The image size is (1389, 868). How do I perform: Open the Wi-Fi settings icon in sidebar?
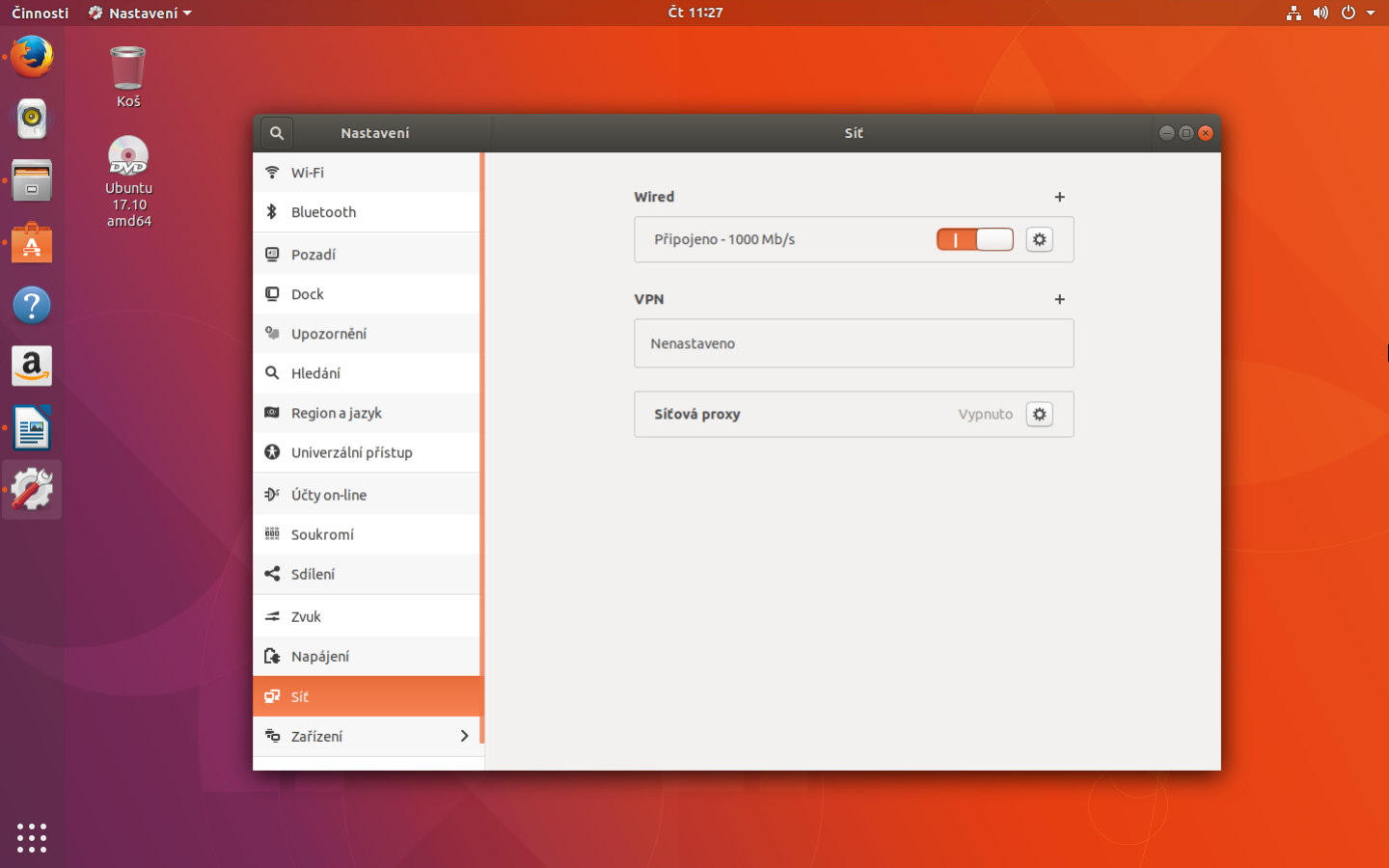[273, 172]
